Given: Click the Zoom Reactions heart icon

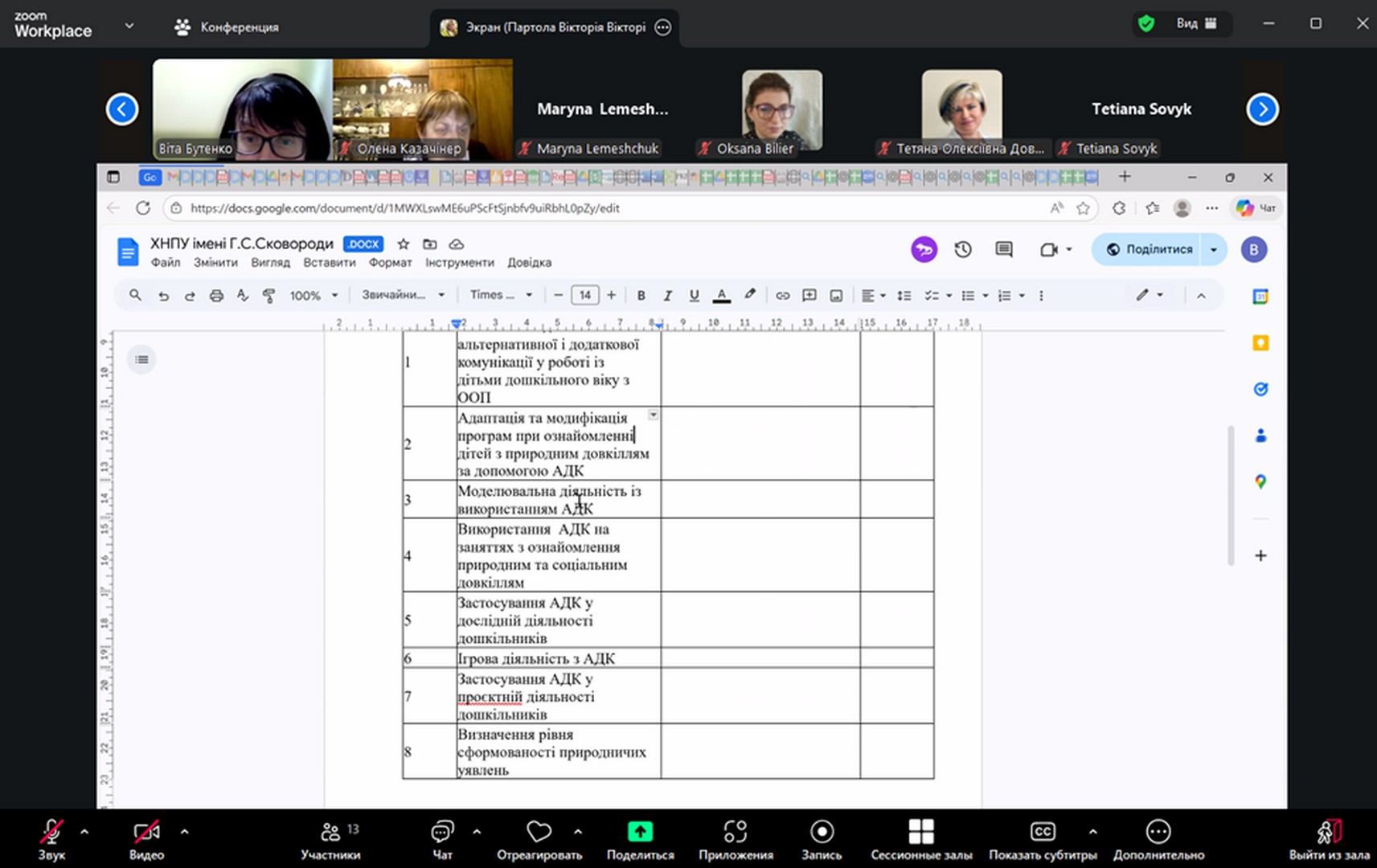Looking at the screenshot, I should [539, 832].
